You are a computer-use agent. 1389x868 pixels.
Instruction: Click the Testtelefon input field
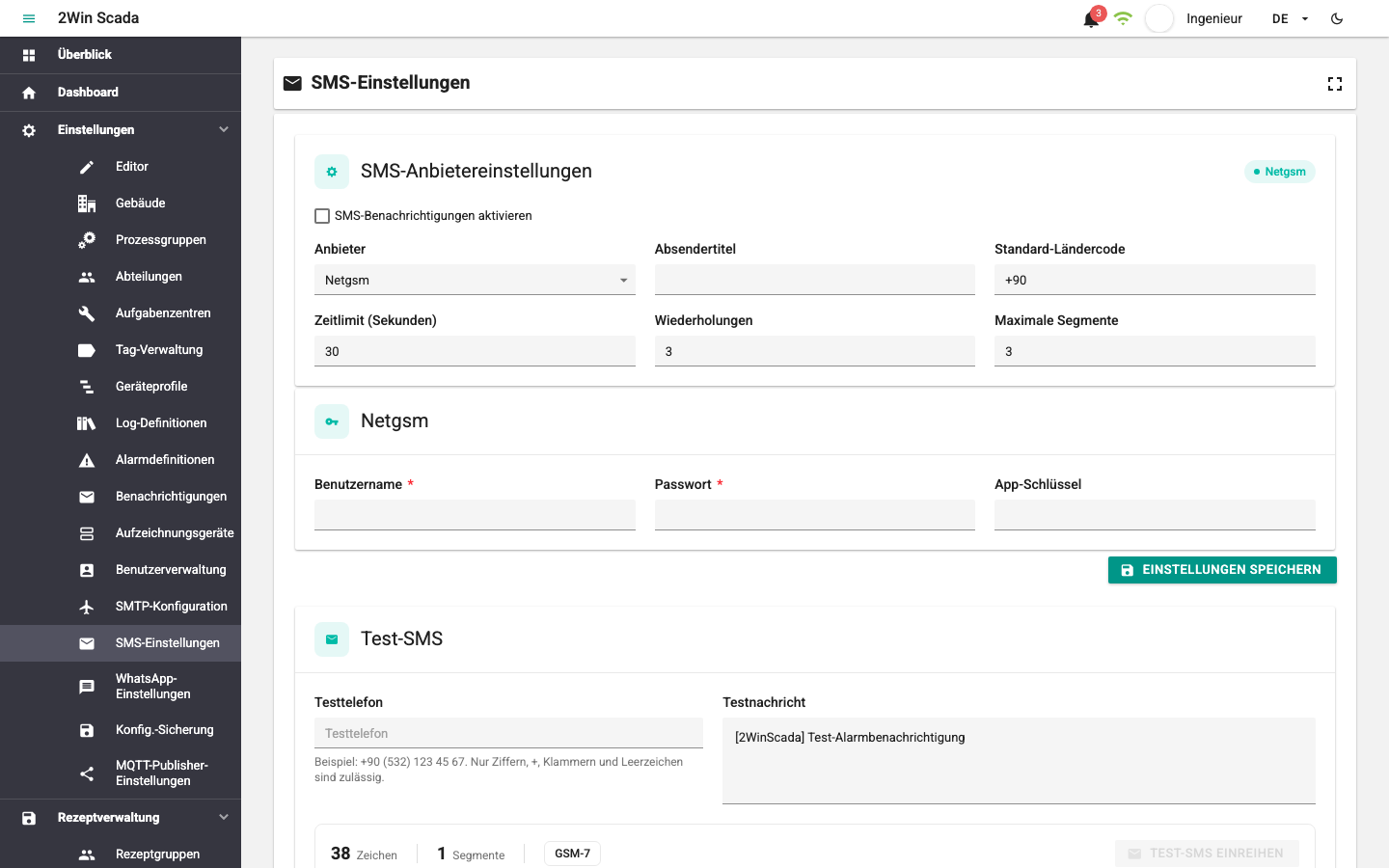pyautogui.click(x=508, y=733)
